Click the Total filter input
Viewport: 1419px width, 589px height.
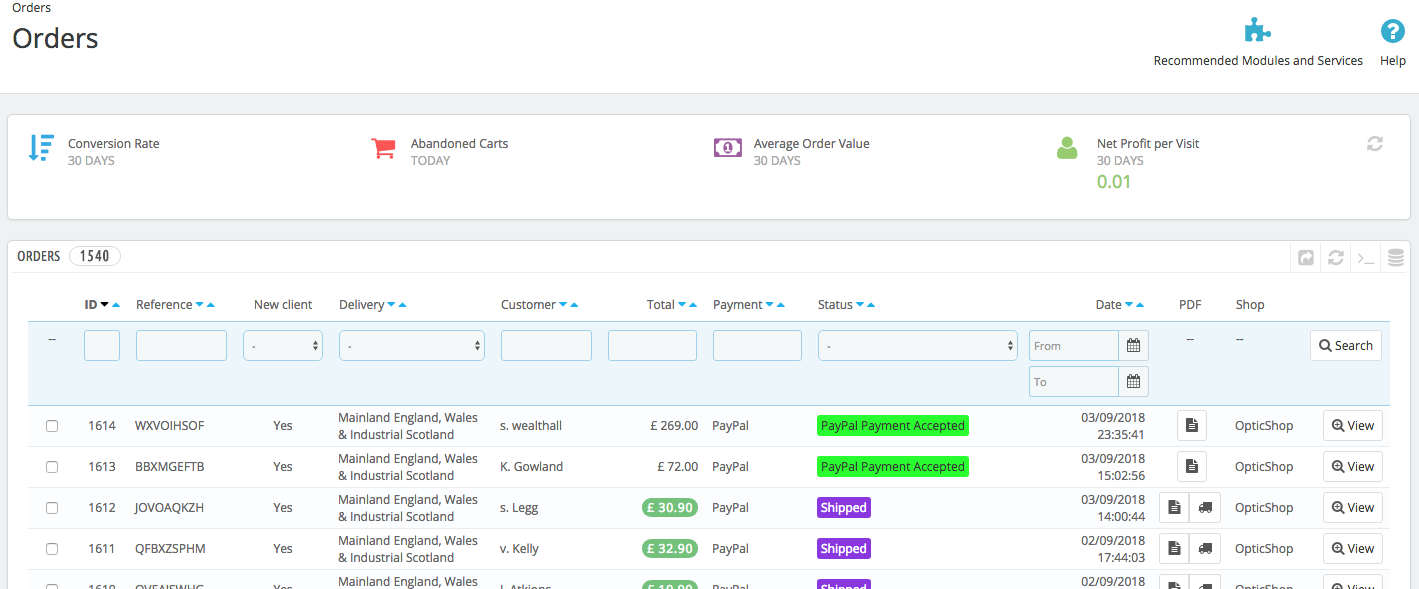point(652,346)
